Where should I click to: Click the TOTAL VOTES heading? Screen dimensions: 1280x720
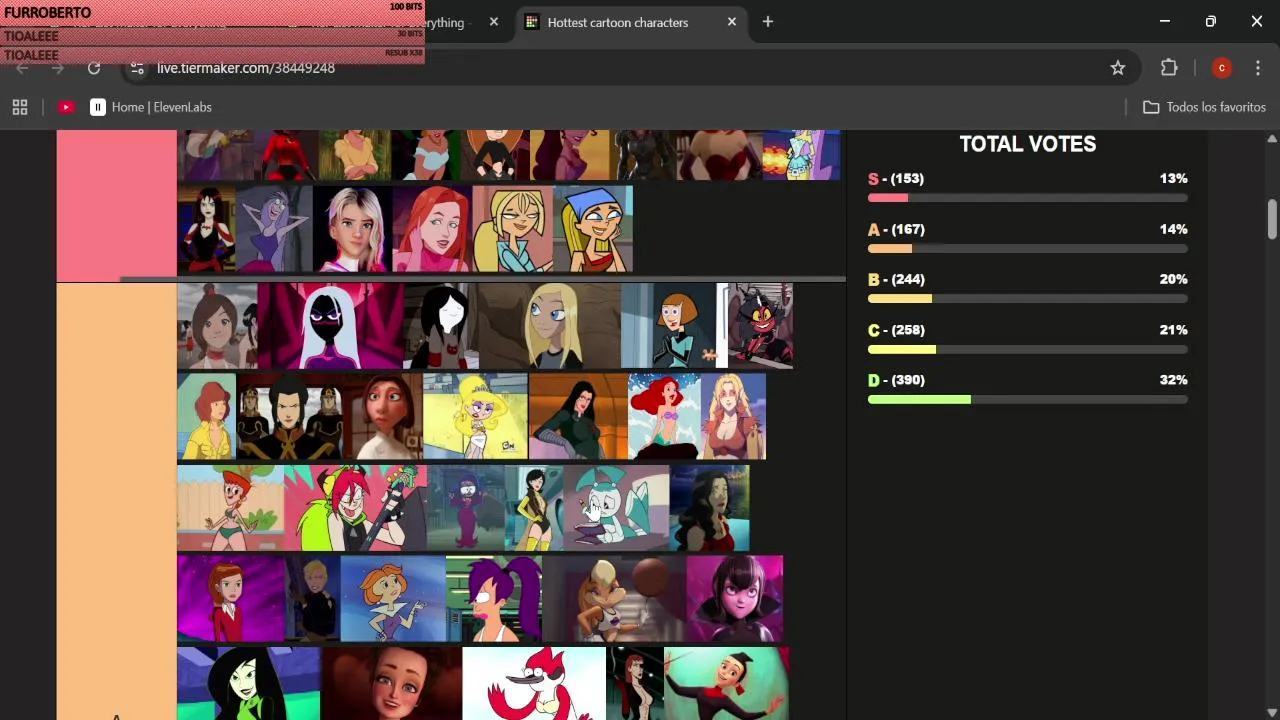[1028, 144]
